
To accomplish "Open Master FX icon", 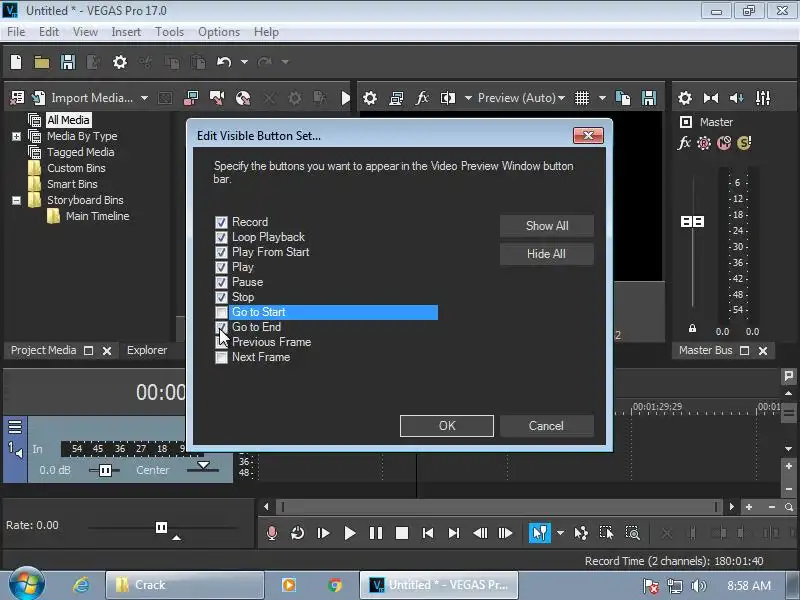I will coord(684,143).
